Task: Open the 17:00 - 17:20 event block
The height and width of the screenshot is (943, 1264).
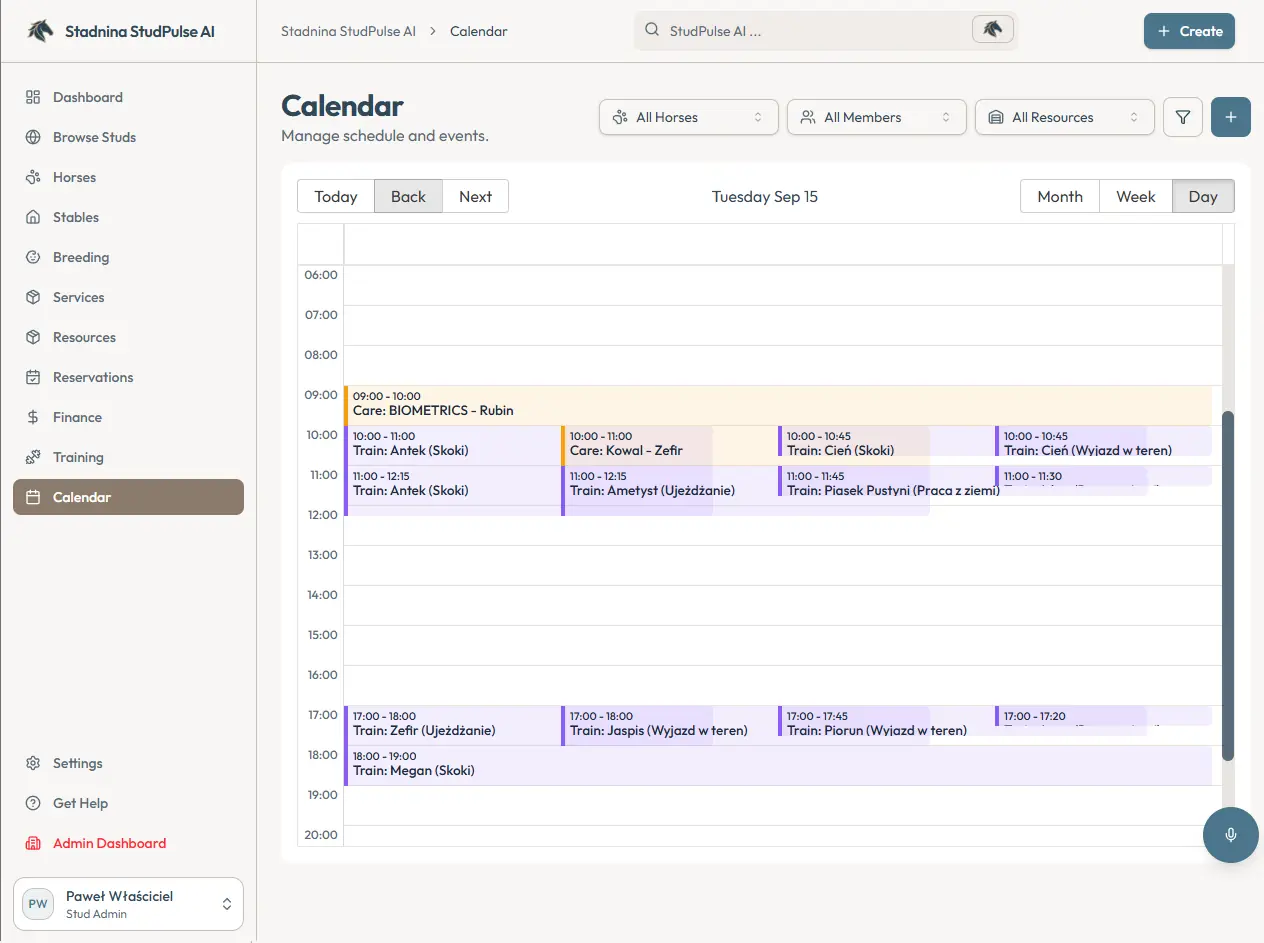Action: [1103, 715]
